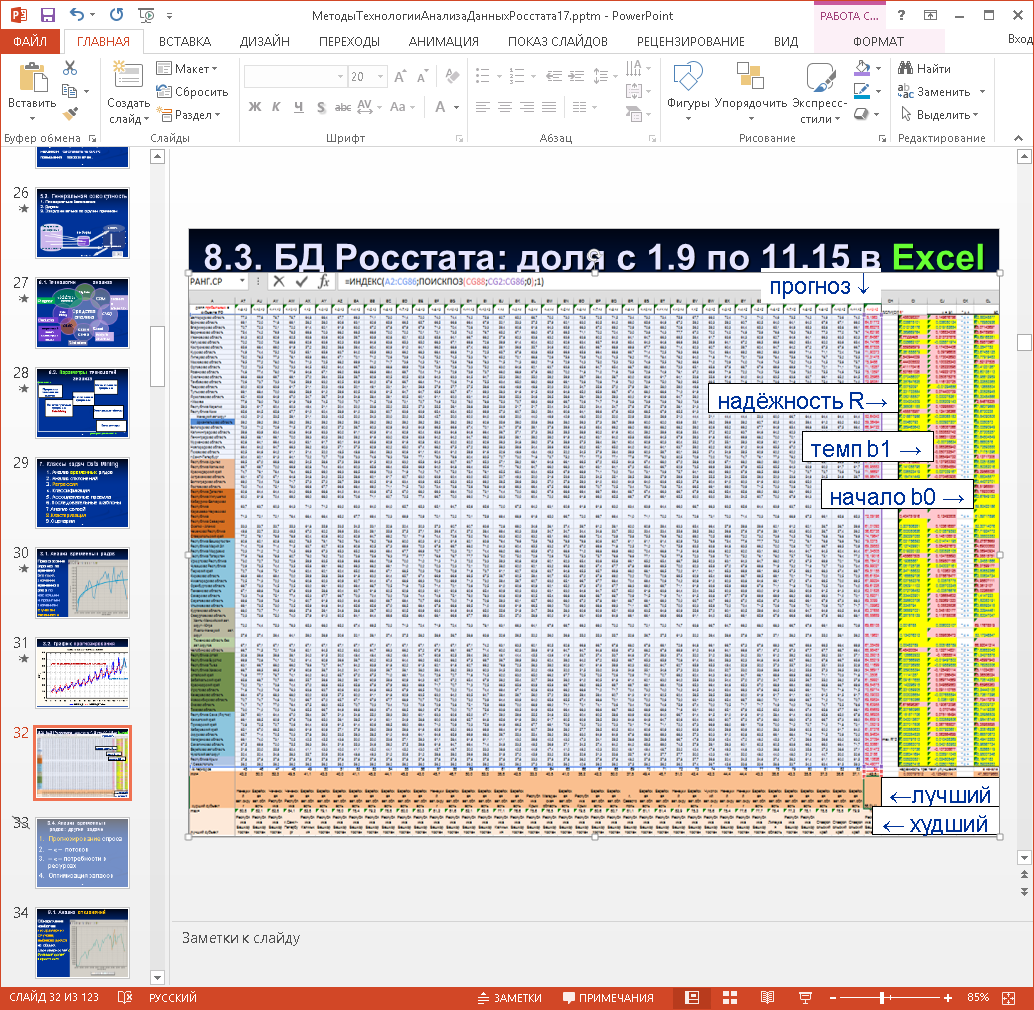Viewport: 1034px width, 1010px height.
Task: Open shape outline color
Action: click(x=862, y=90)
